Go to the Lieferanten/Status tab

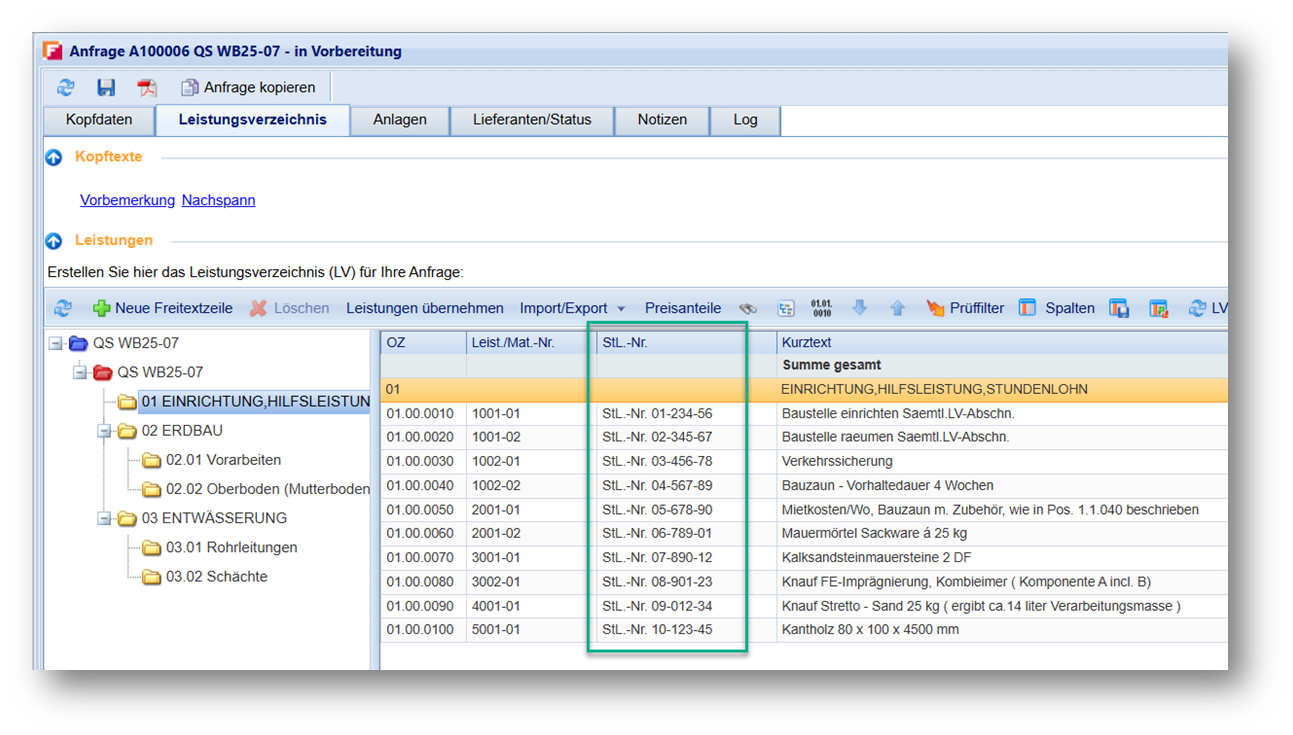(532, 120)
